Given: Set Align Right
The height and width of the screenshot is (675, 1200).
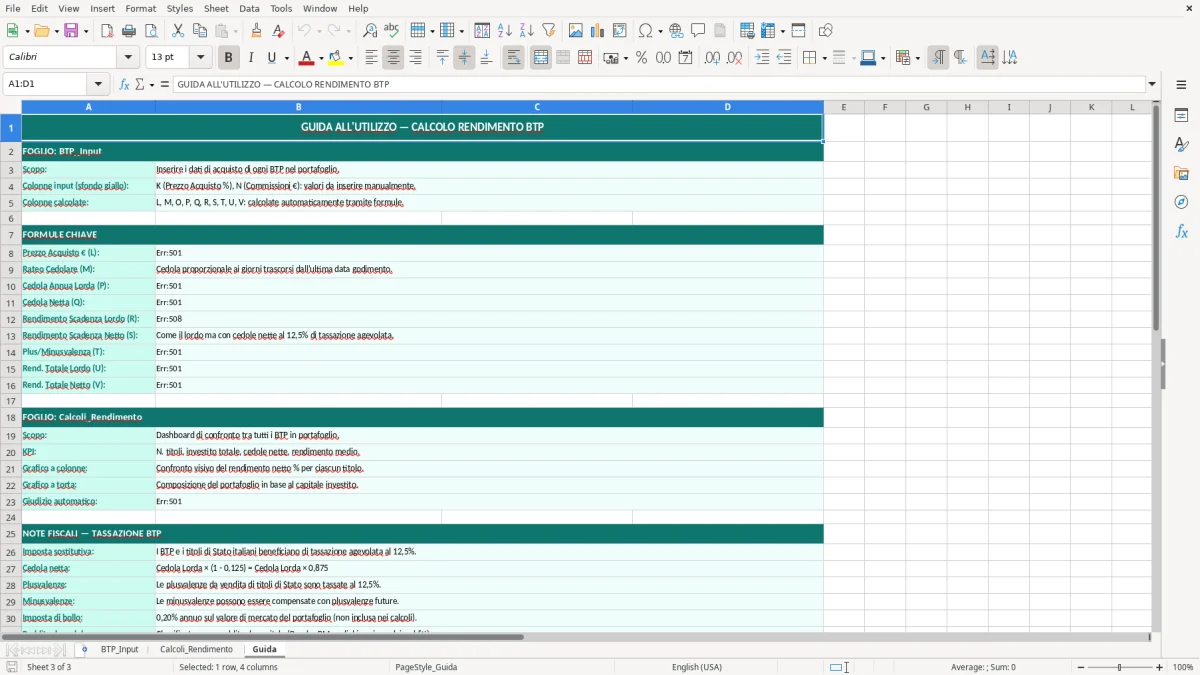Looking at the screenshot, I should [x=415, y=58].
